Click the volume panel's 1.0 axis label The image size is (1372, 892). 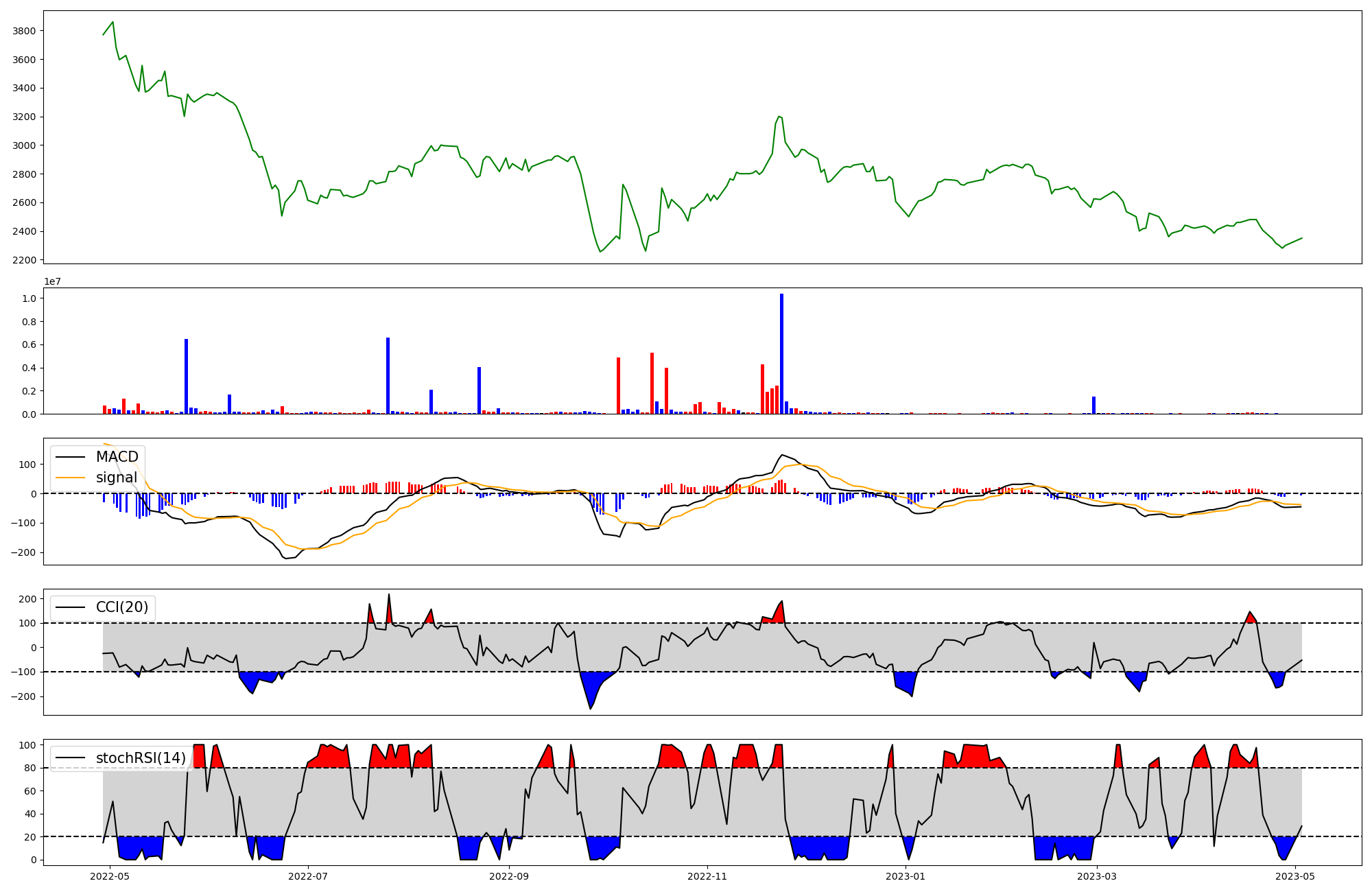[29, 298]
